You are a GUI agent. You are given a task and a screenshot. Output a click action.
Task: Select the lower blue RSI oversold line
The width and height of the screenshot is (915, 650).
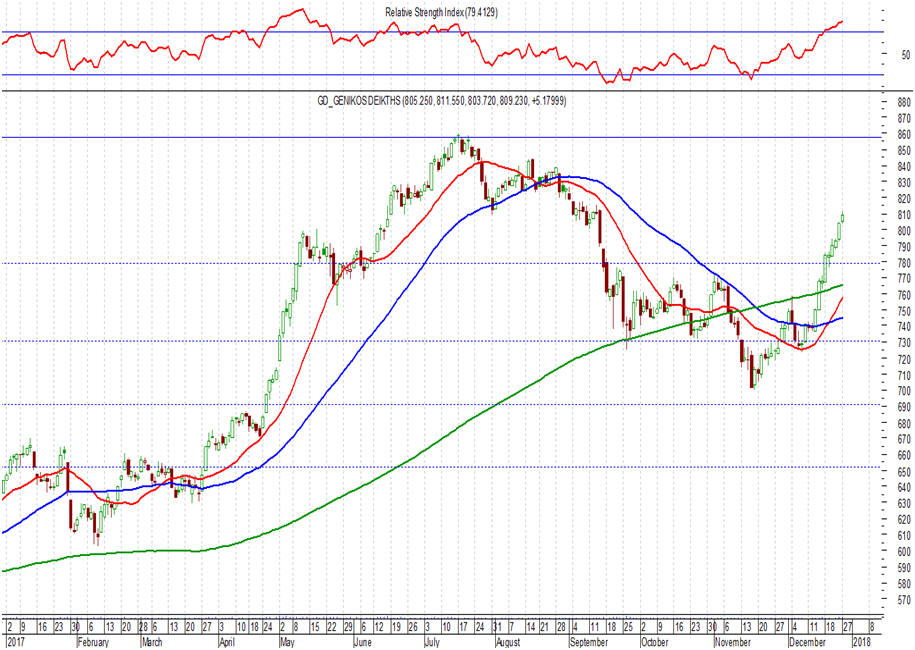[x=441, y=75]
